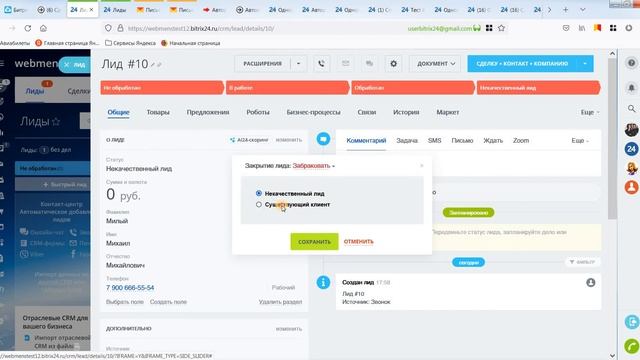Select the Некачественный лид radio option
This screenshot has height=360, width=640.
258,193
